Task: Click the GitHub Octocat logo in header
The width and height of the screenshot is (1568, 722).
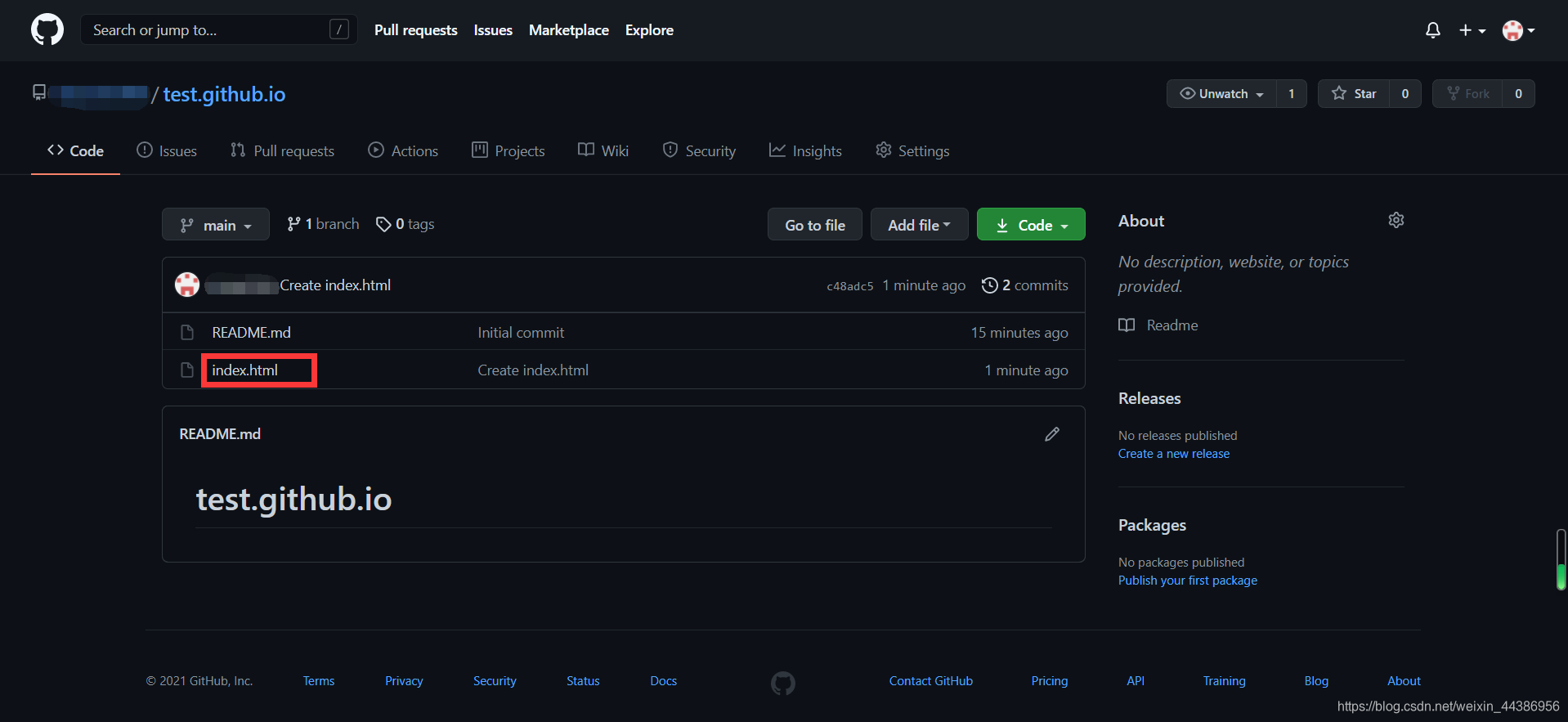Action: (47, 30)
